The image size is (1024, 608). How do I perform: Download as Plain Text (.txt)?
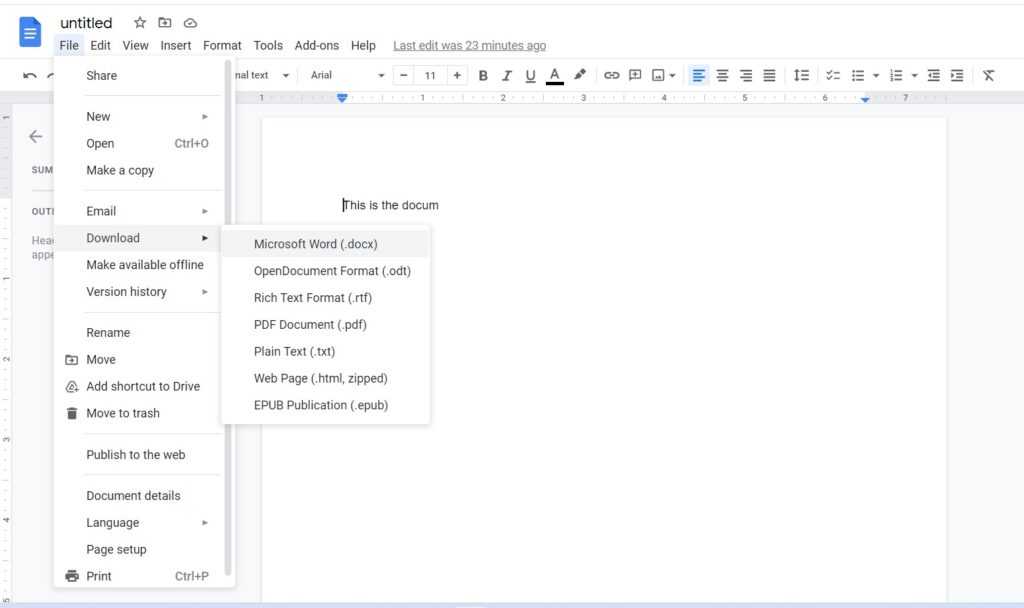point(325,351)
